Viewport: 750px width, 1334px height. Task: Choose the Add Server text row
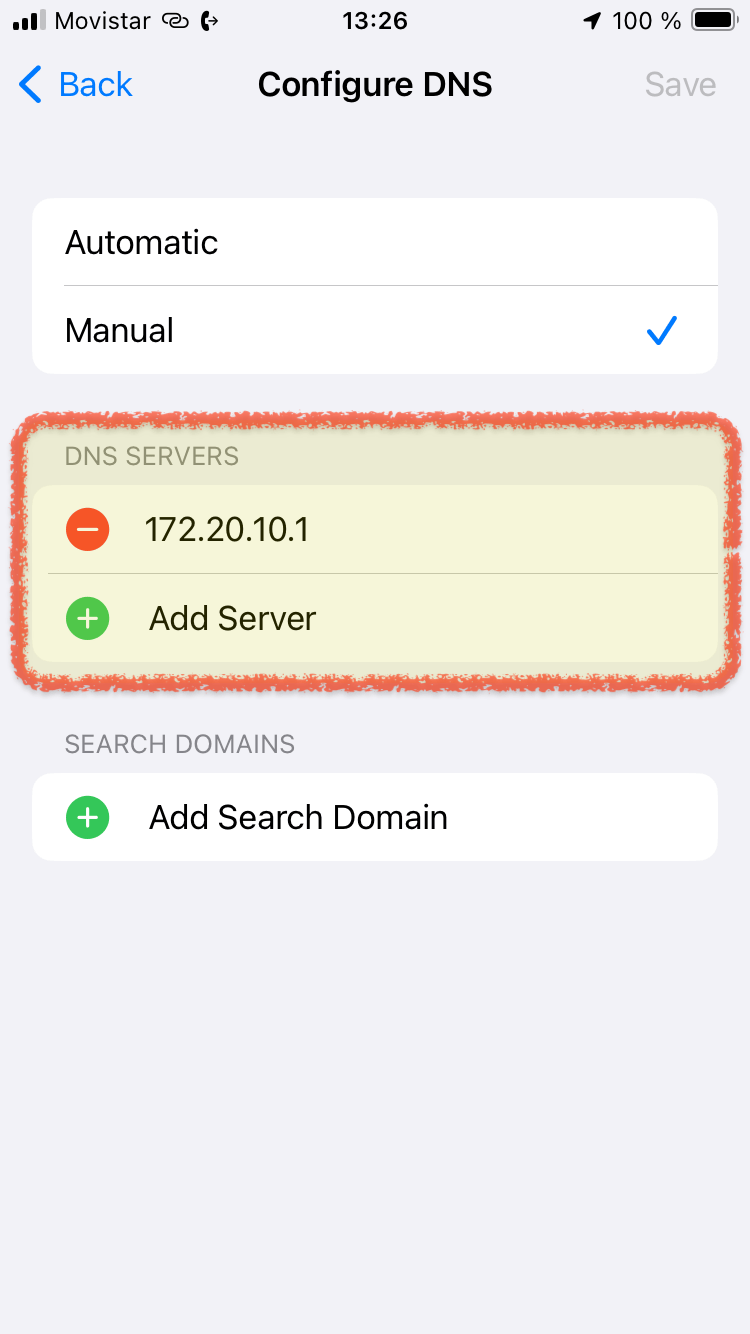375,618
